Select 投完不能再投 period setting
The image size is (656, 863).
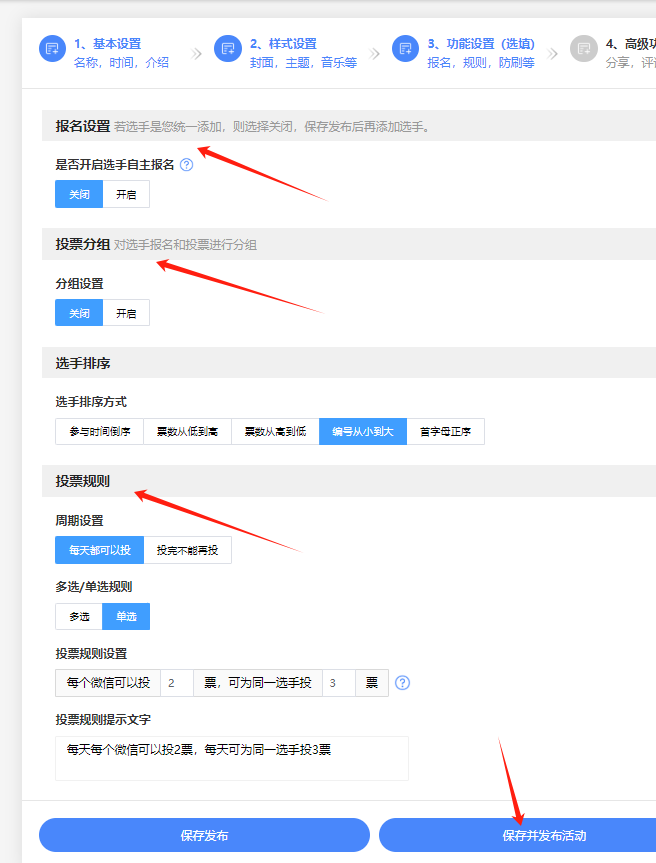point(187,550)
